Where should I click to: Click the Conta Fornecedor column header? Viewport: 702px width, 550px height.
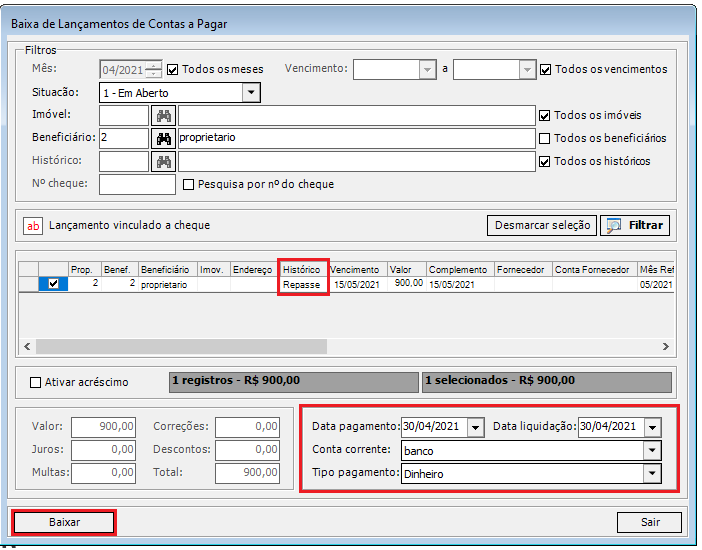tap(595, 270)
